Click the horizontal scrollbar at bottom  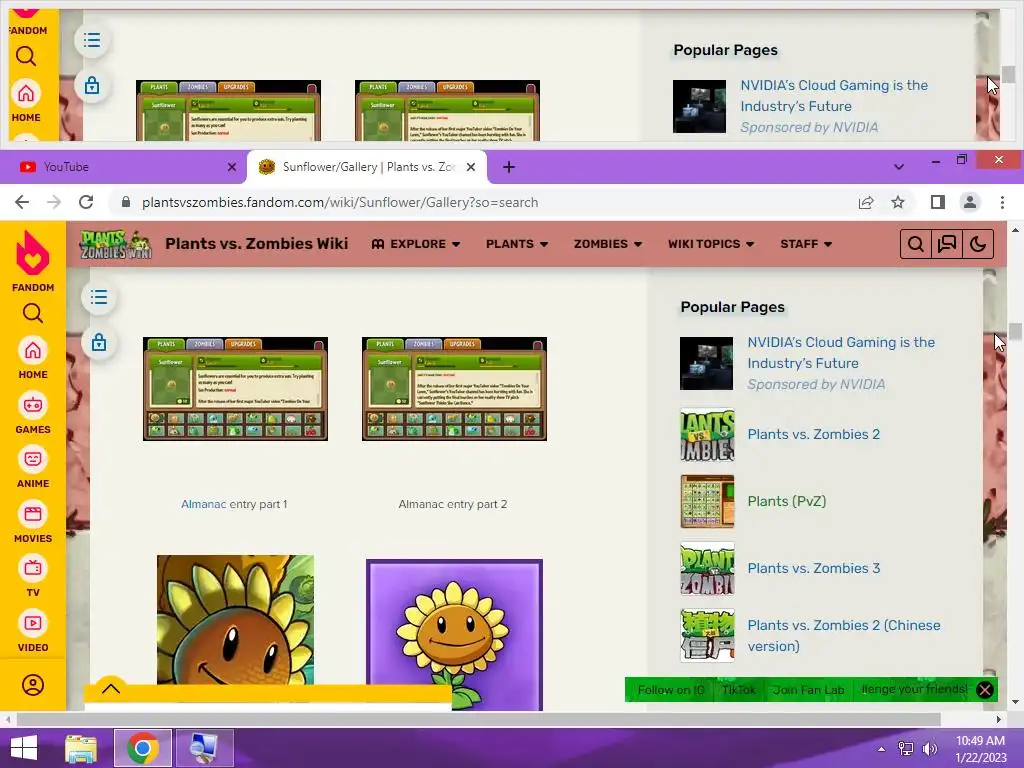pyautogui.click(x=478, y=719)
